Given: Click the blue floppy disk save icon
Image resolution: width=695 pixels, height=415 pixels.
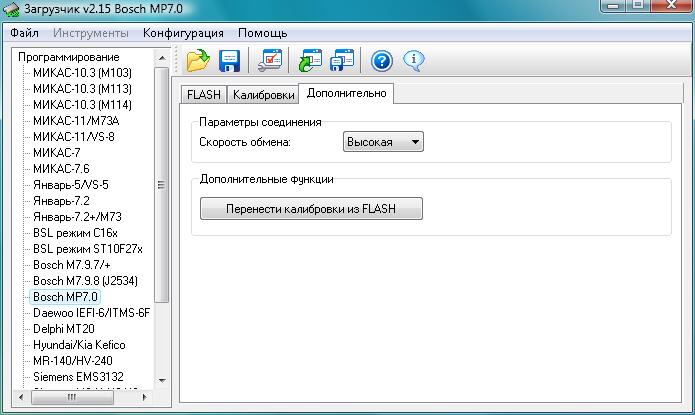Looking at the screenshot, I should [230, 61].
